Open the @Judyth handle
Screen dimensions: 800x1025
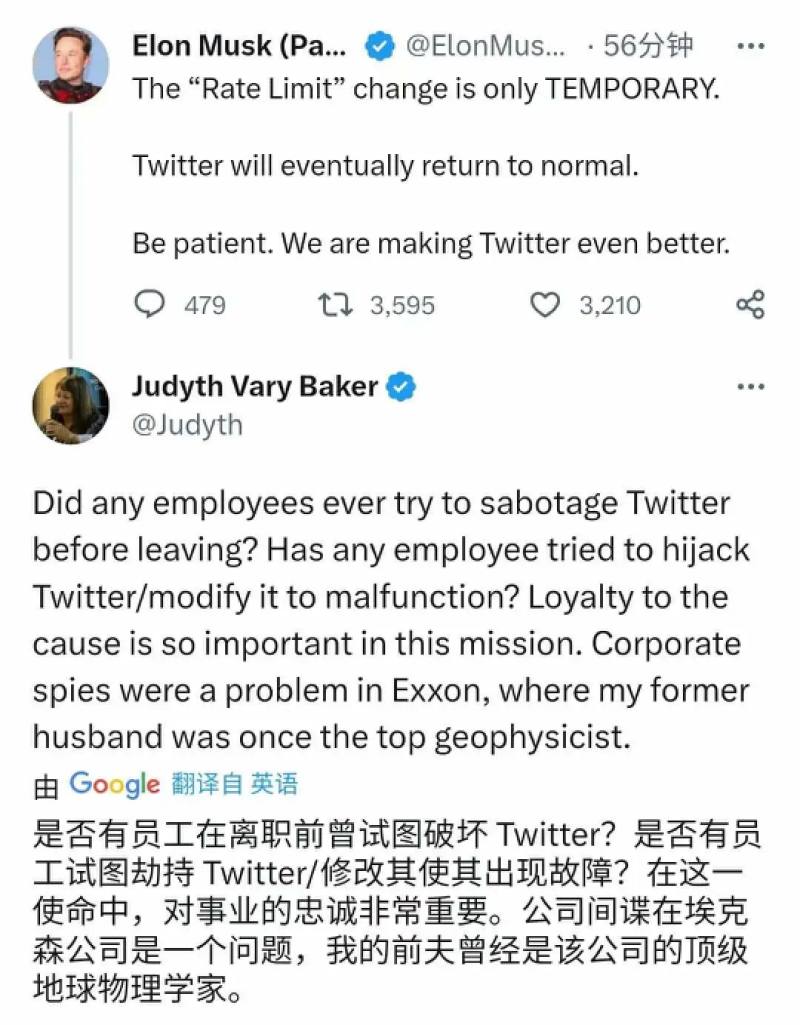187,426
